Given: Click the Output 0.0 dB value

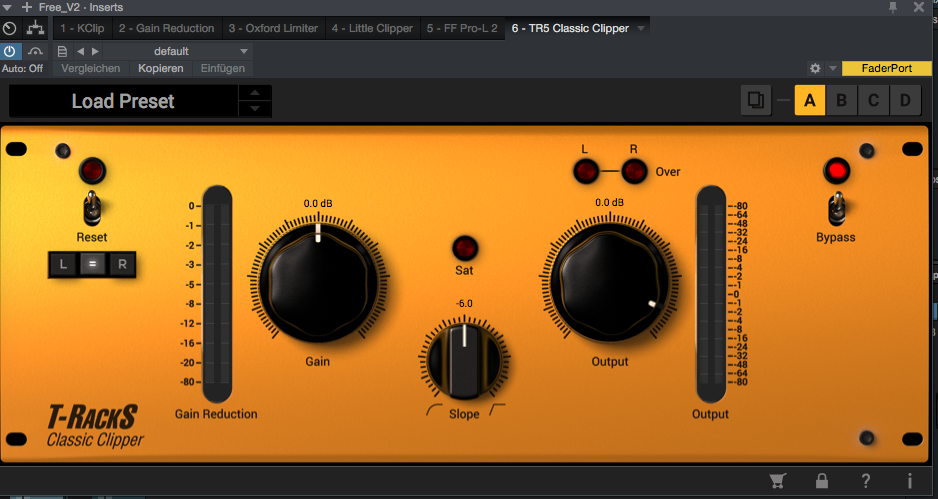Looking at the screenshot, I should (x=610, y=203).
